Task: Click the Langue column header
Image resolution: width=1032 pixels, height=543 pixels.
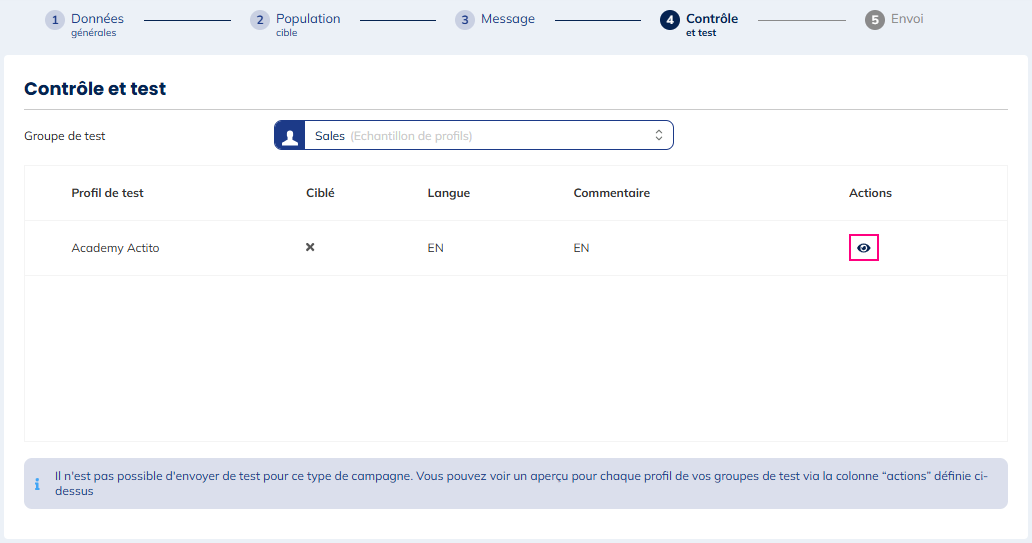Action: [448, 193]
